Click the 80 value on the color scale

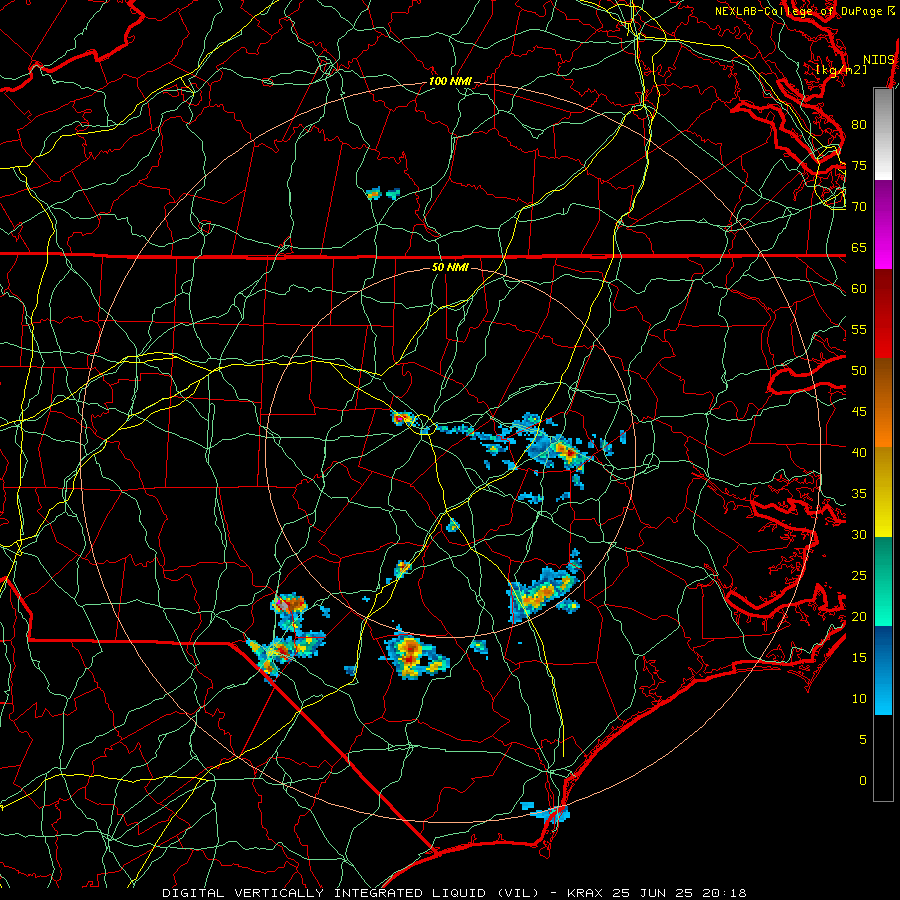pyautogui.click(x=859, y=125)
